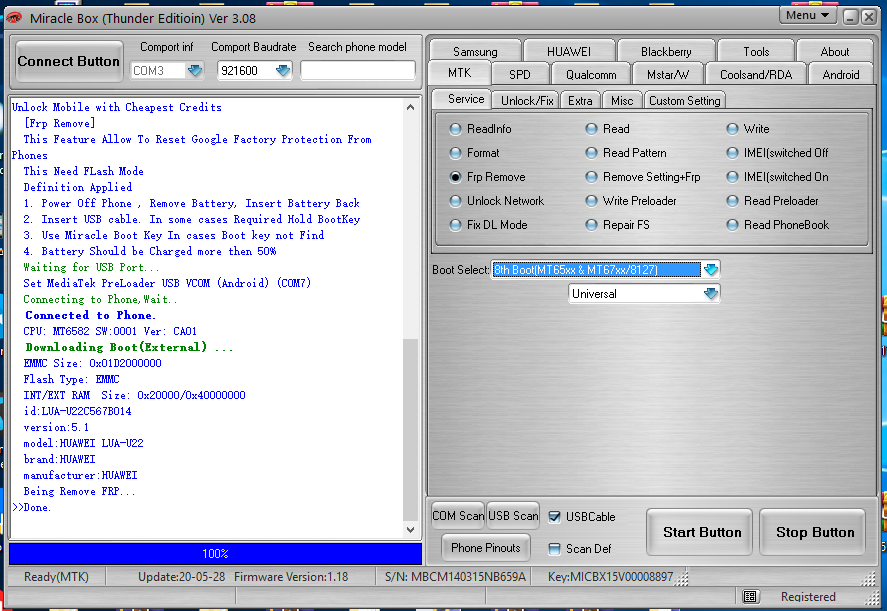Click the 'Registered' status entry
Screen dimensions: 887x611
pyautogui.click(x=808, y=597)
